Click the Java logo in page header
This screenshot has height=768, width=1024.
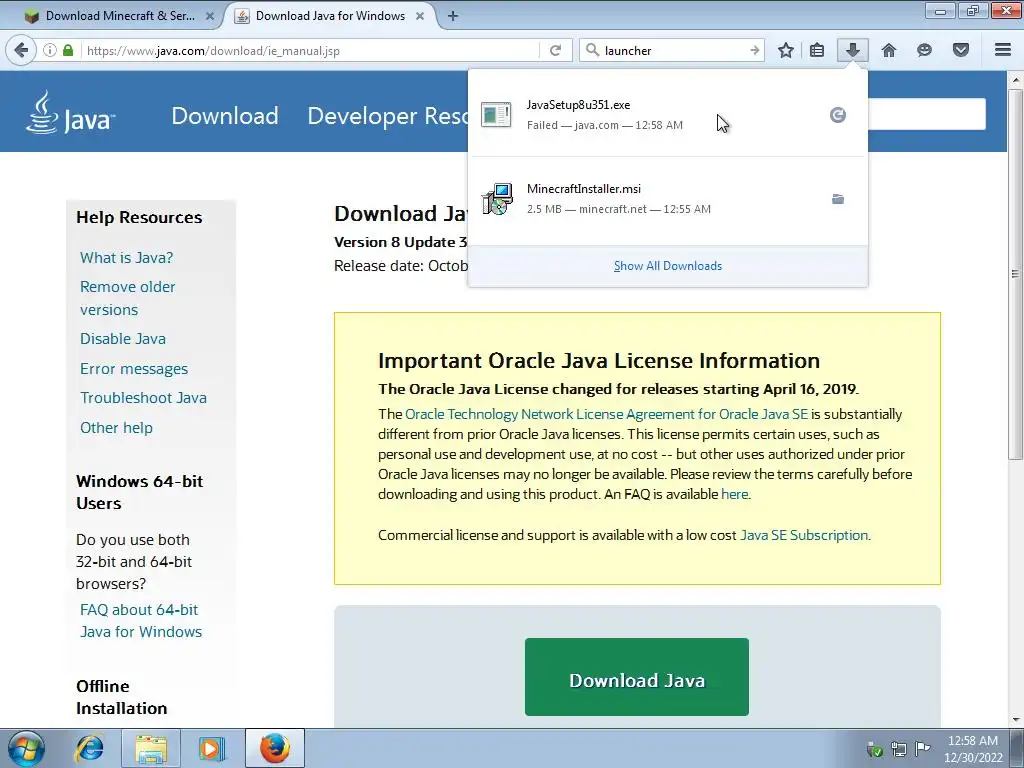click(71, 113)
